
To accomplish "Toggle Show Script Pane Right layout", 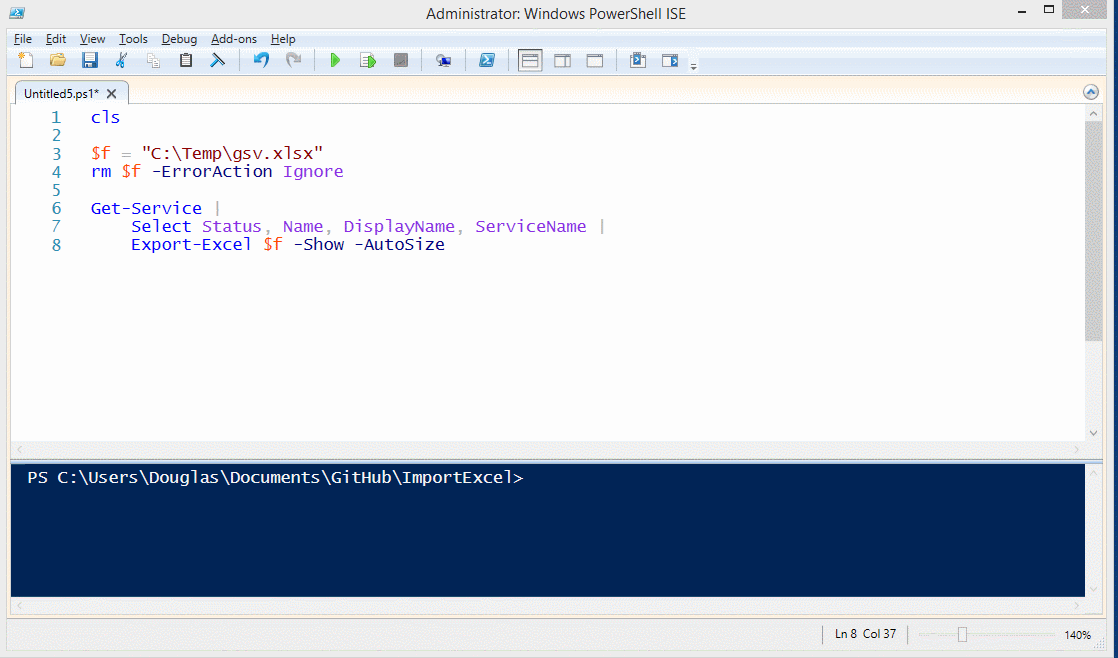I will click(562, 61).
